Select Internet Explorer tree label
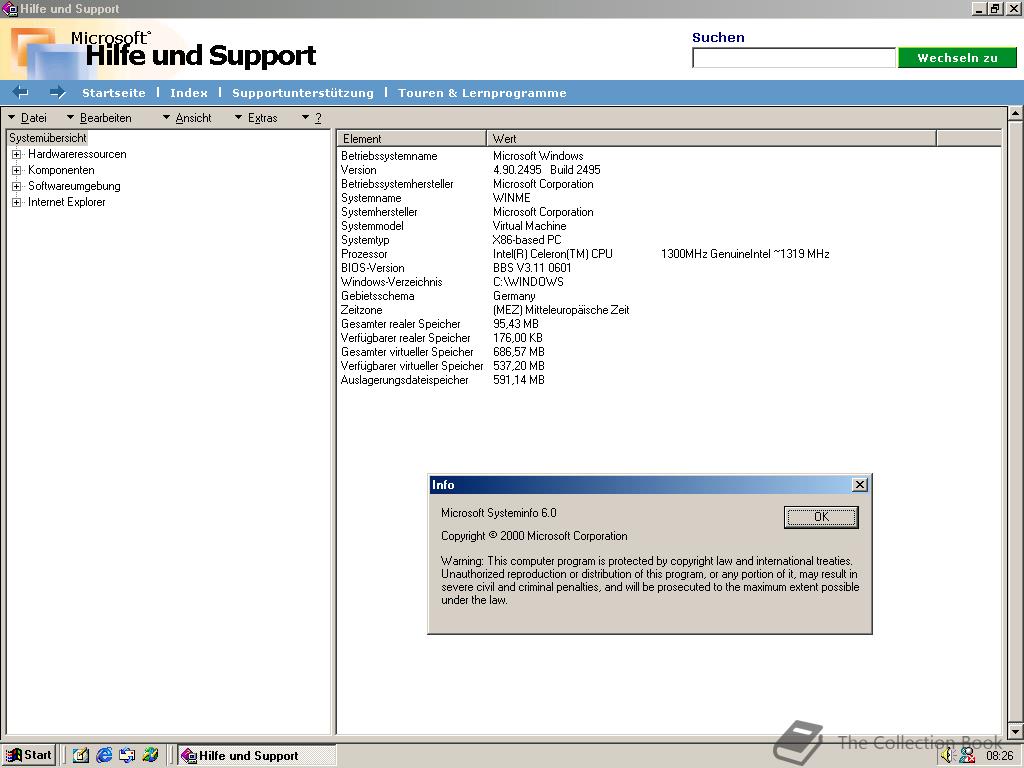This screenshot has width=1024, height=768. click(x=67, y=202)
